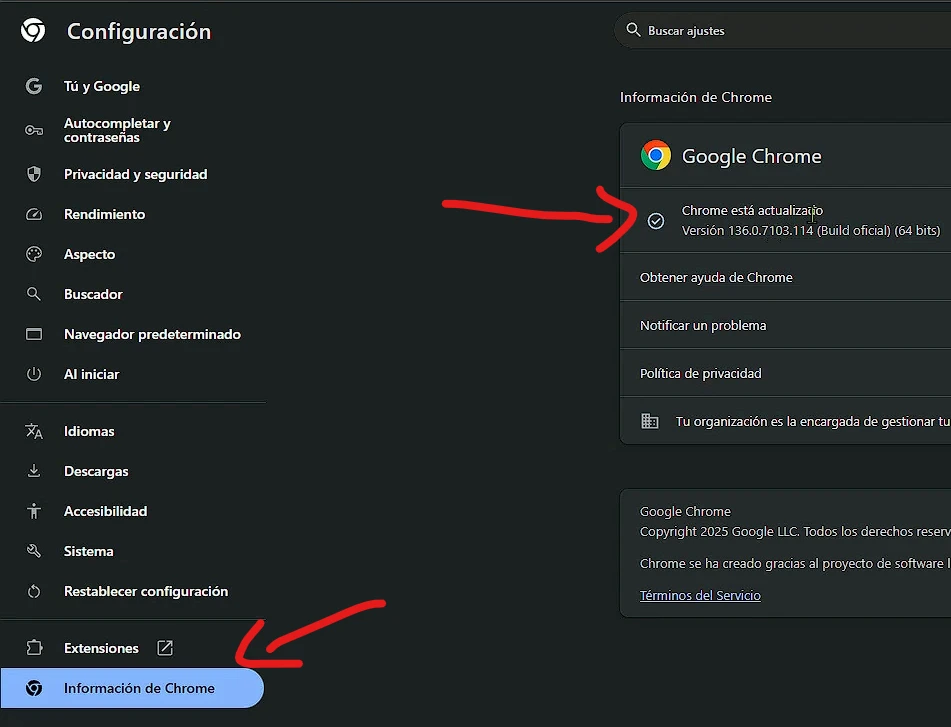The width and height of the screenshot is (951, 727).
Task: Click the external-link icon beside Extensiones
Action: pos(165,648)
